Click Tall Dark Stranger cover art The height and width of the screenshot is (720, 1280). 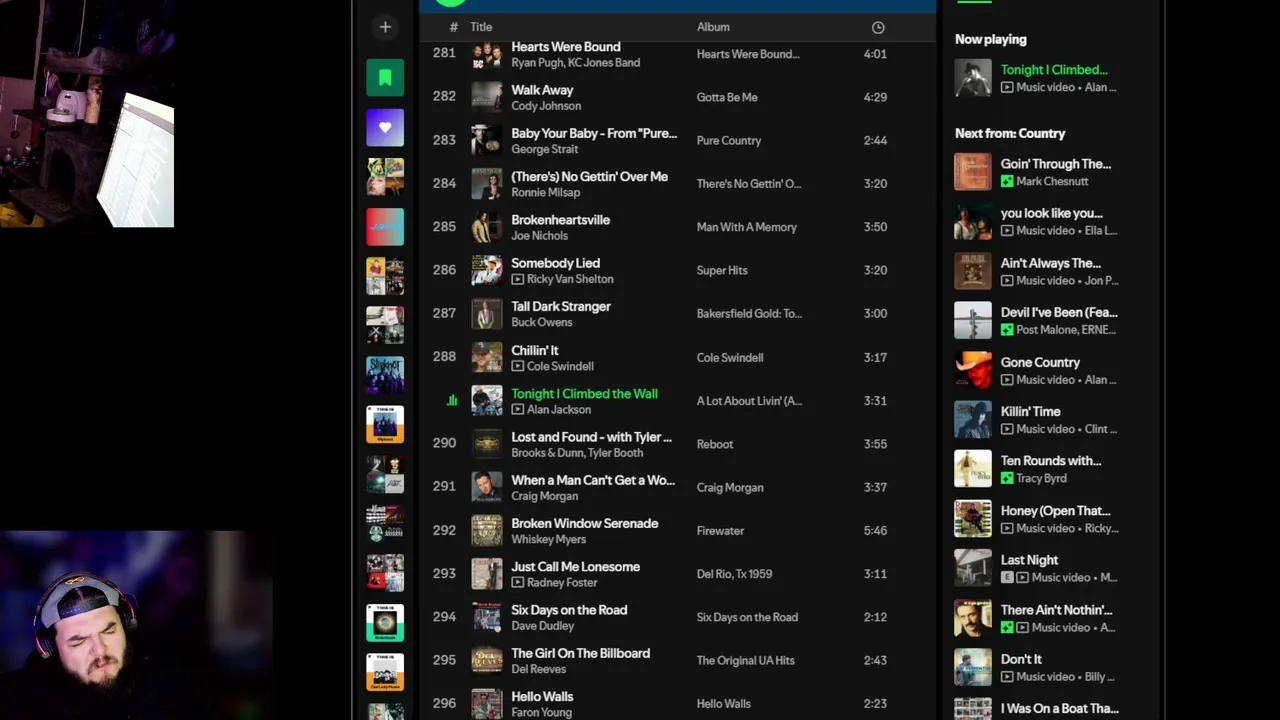487,314
